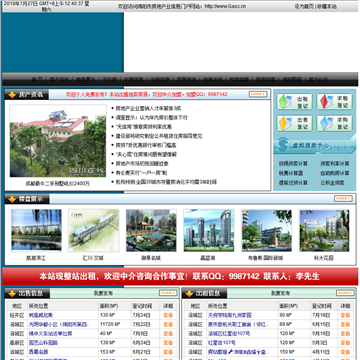Click 查看 for 89㎡ 6月15日 rental row
Screen dimensions: 360x360
click(x=345, y=325)
